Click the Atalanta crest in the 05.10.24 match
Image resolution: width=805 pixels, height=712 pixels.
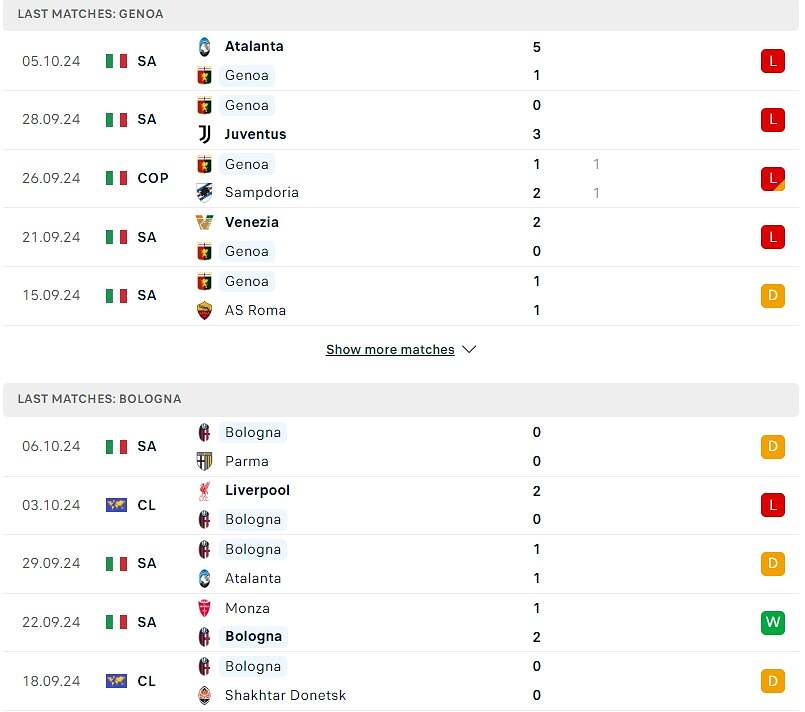click(x=205, y=46)
